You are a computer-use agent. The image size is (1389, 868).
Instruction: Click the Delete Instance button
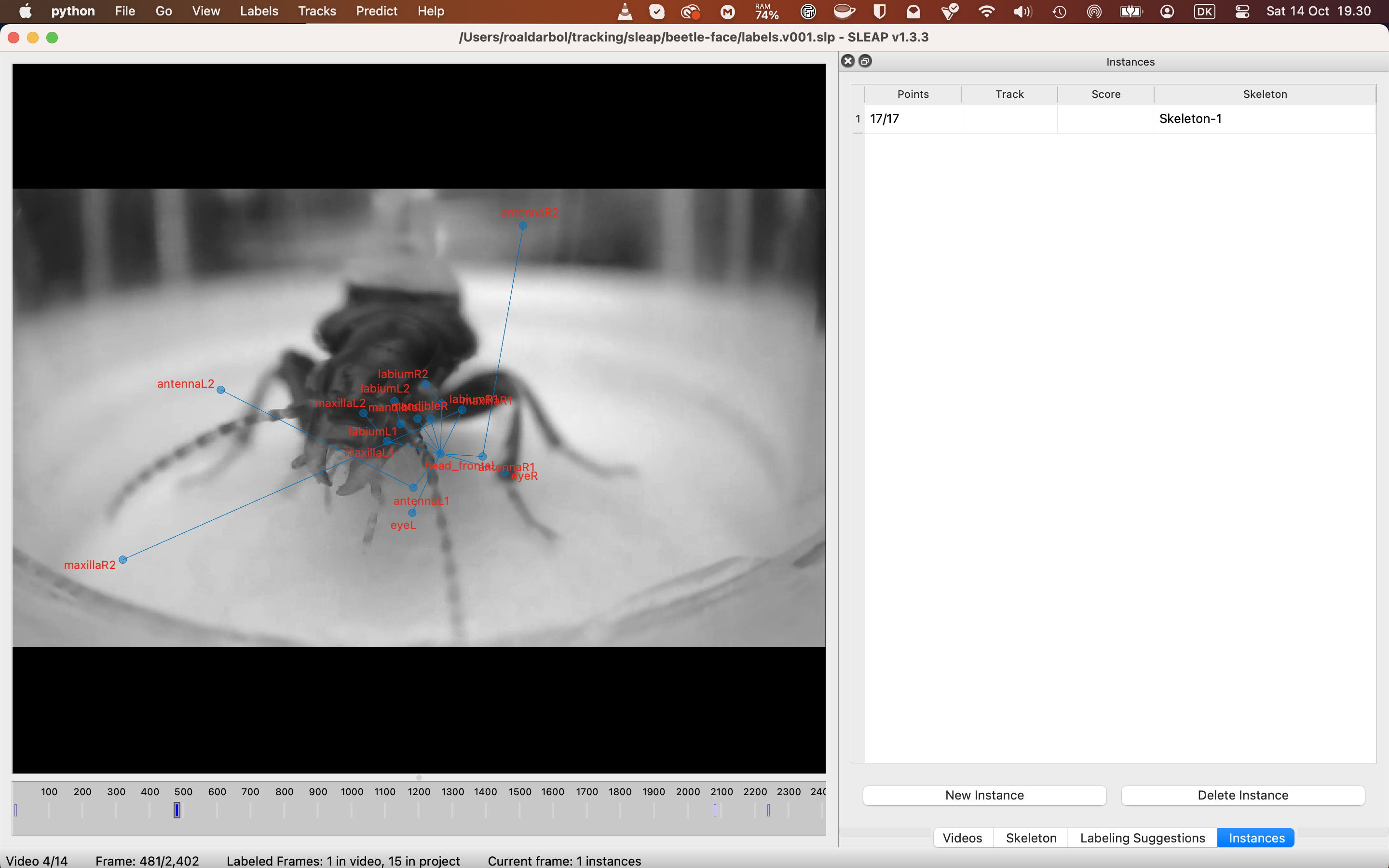click(x=1243, y=795)
